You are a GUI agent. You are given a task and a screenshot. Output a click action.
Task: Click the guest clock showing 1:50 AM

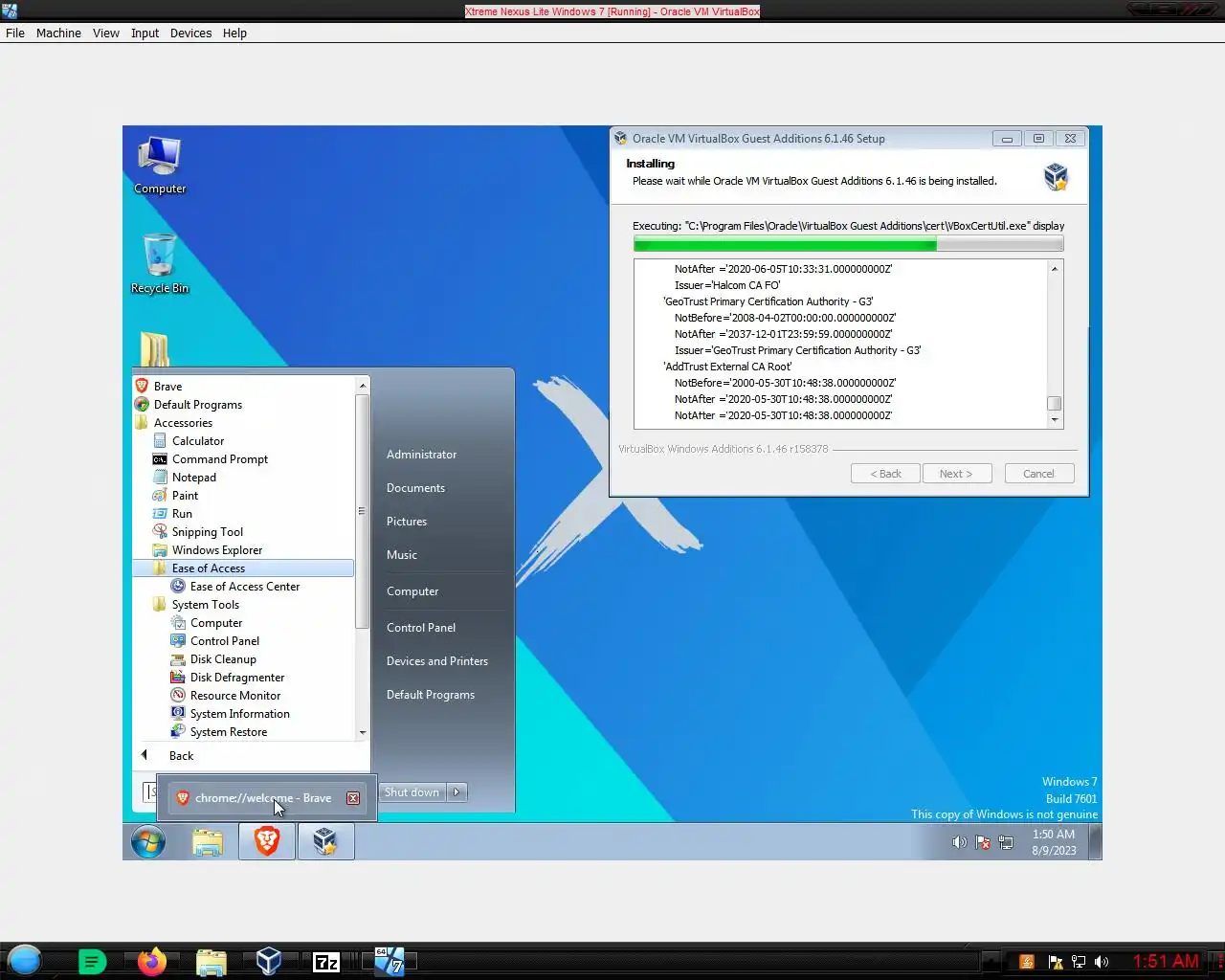(1054, 842)
